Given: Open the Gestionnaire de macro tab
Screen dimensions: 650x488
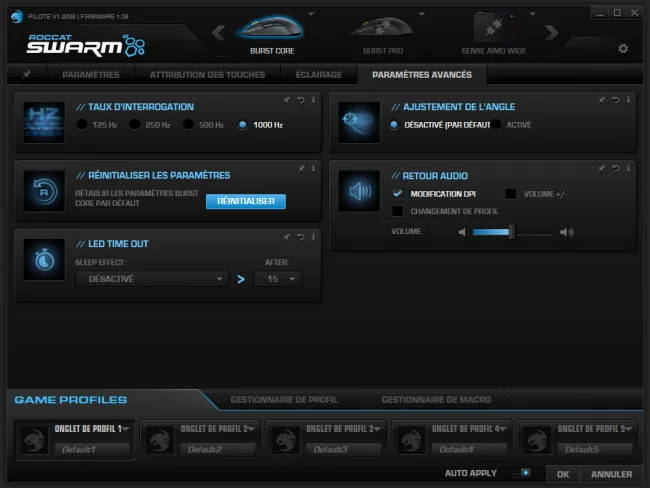Looking at the screenshot, I should [x=436, y=400].
